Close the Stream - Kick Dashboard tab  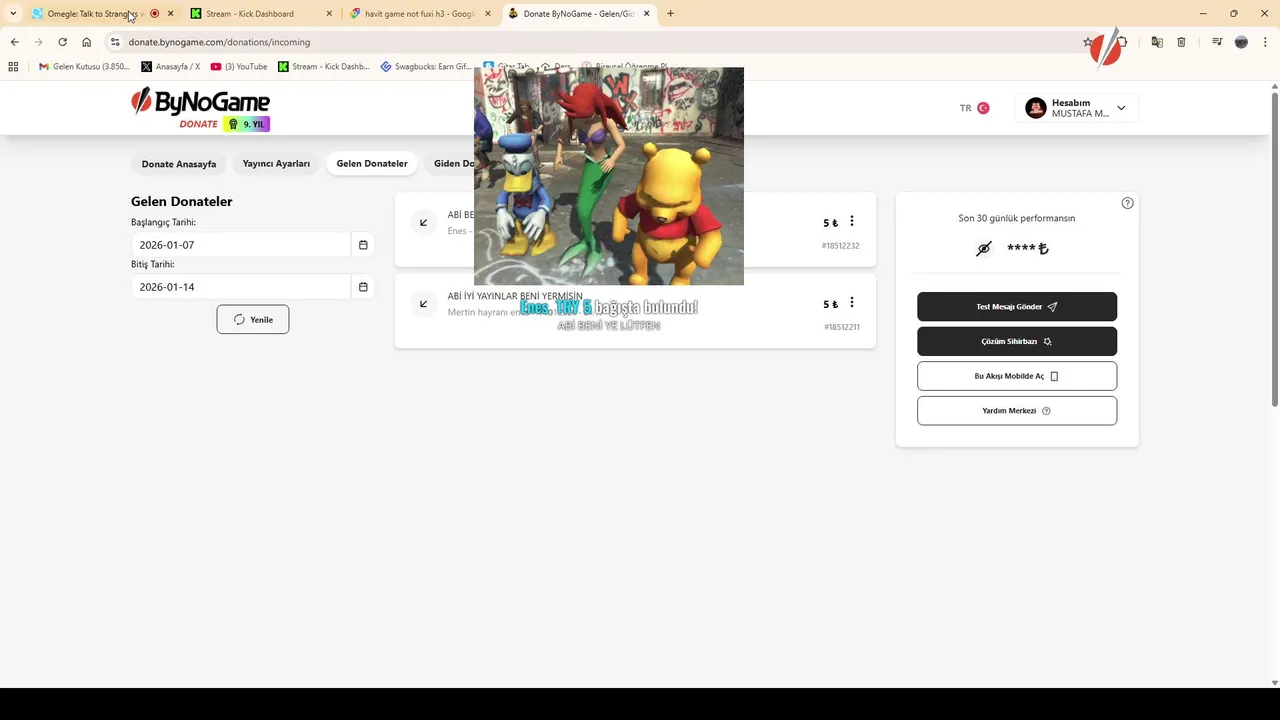329,14
